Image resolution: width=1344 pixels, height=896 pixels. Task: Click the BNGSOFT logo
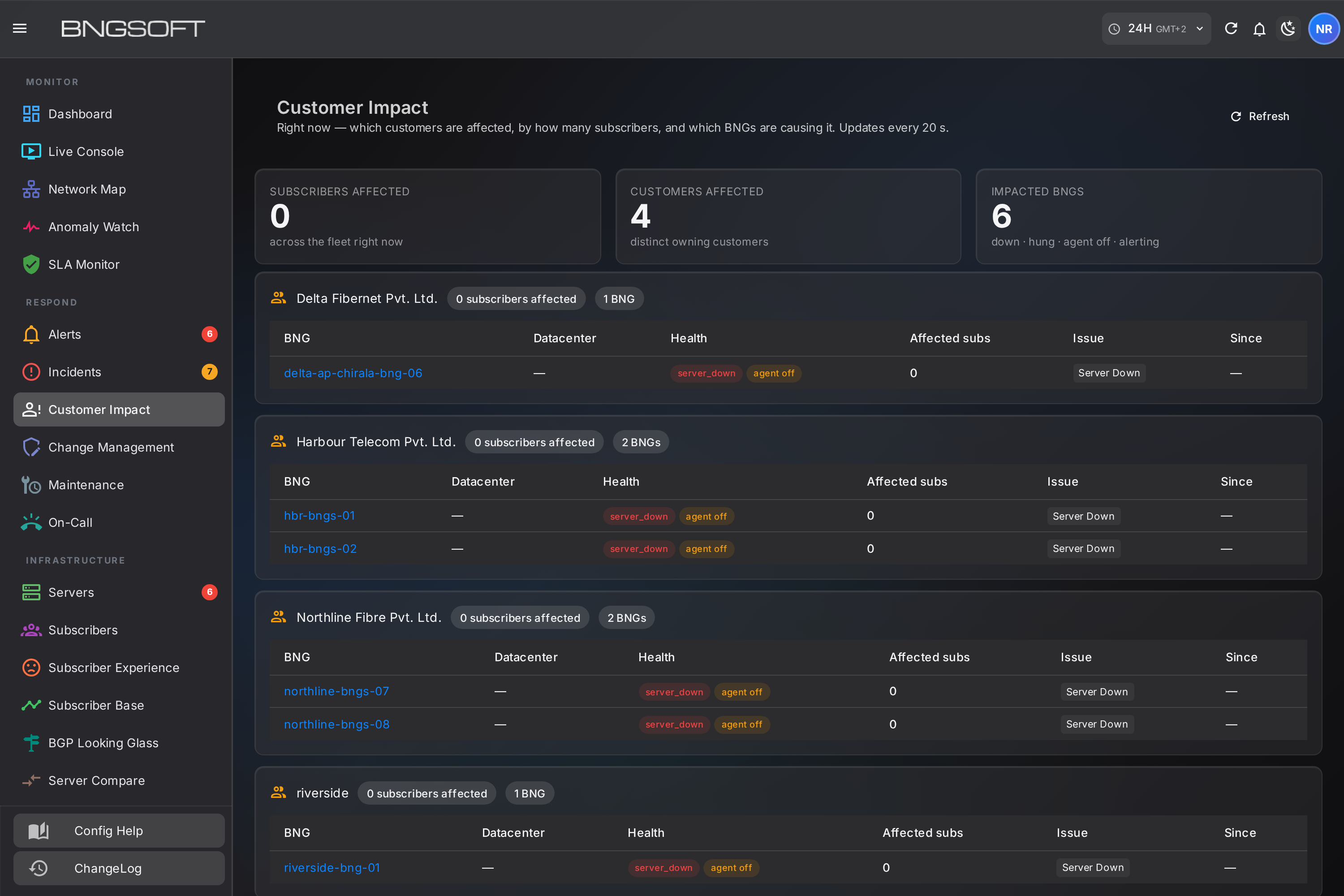(x=133, y=29)
